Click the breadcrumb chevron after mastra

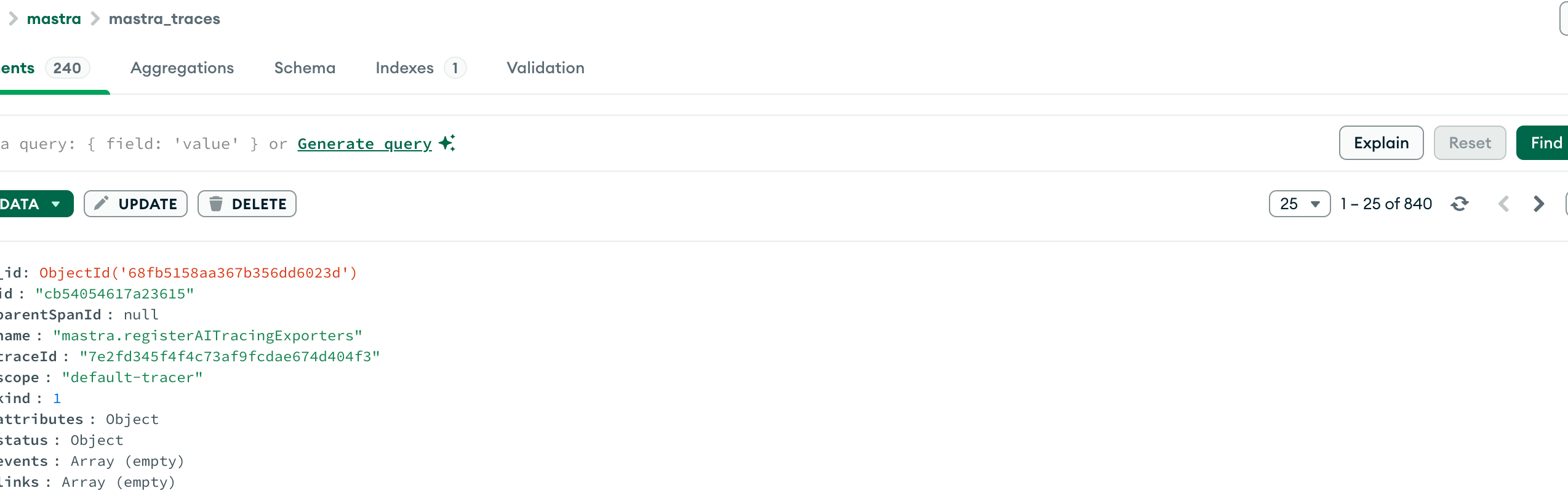point(95,18)
